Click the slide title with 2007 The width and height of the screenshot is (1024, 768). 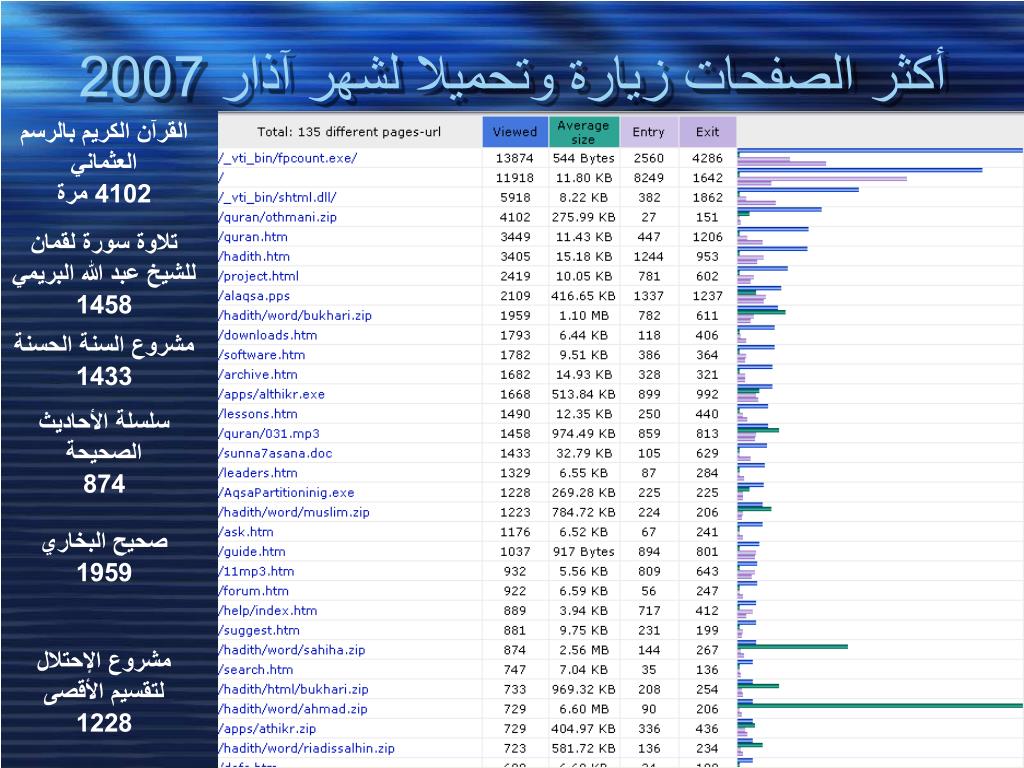click(x=512, y=77)
